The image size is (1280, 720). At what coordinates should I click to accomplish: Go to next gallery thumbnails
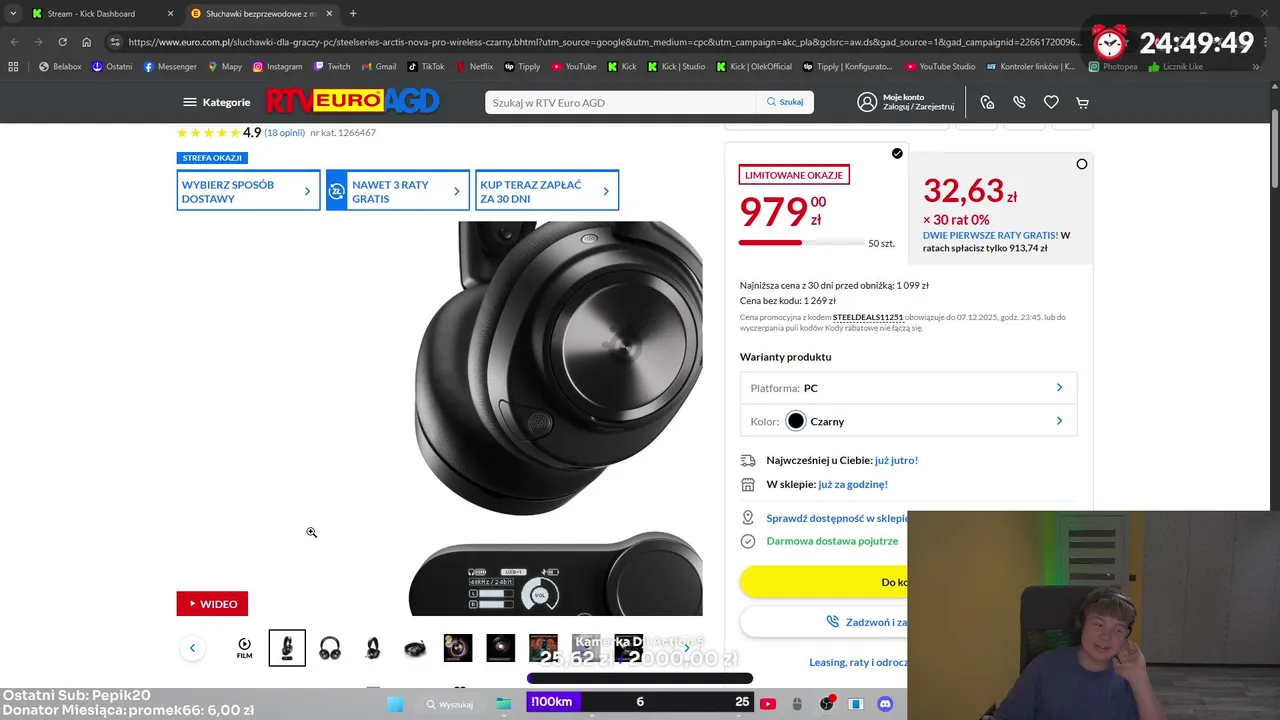pyautogui.click(x=686, y=648)
